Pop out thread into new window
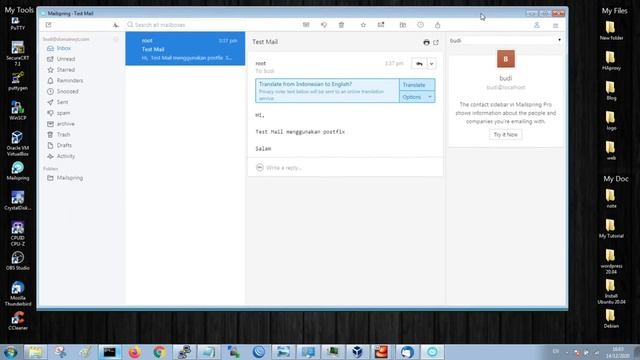 (x=436, y=42)
